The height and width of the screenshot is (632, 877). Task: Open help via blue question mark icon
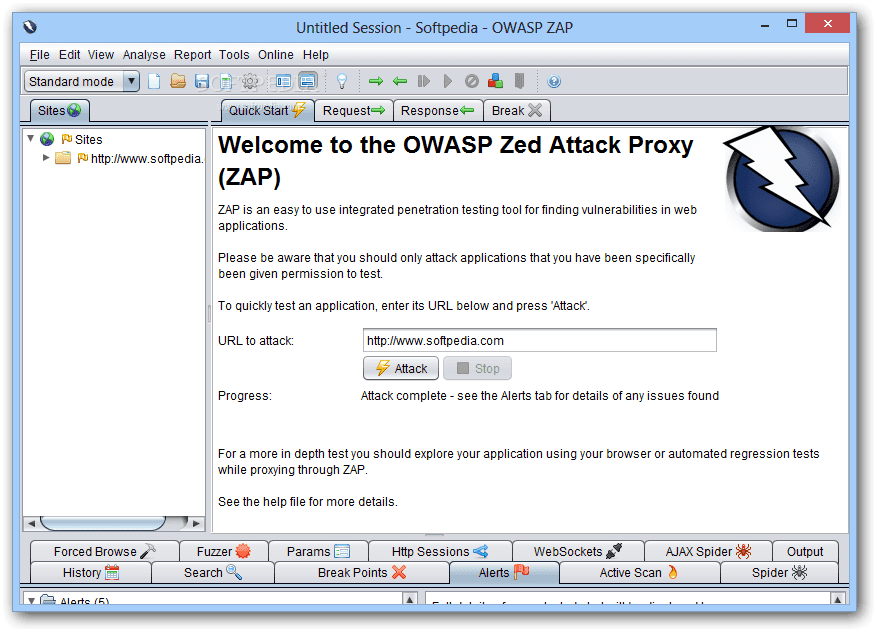point(554,82)
